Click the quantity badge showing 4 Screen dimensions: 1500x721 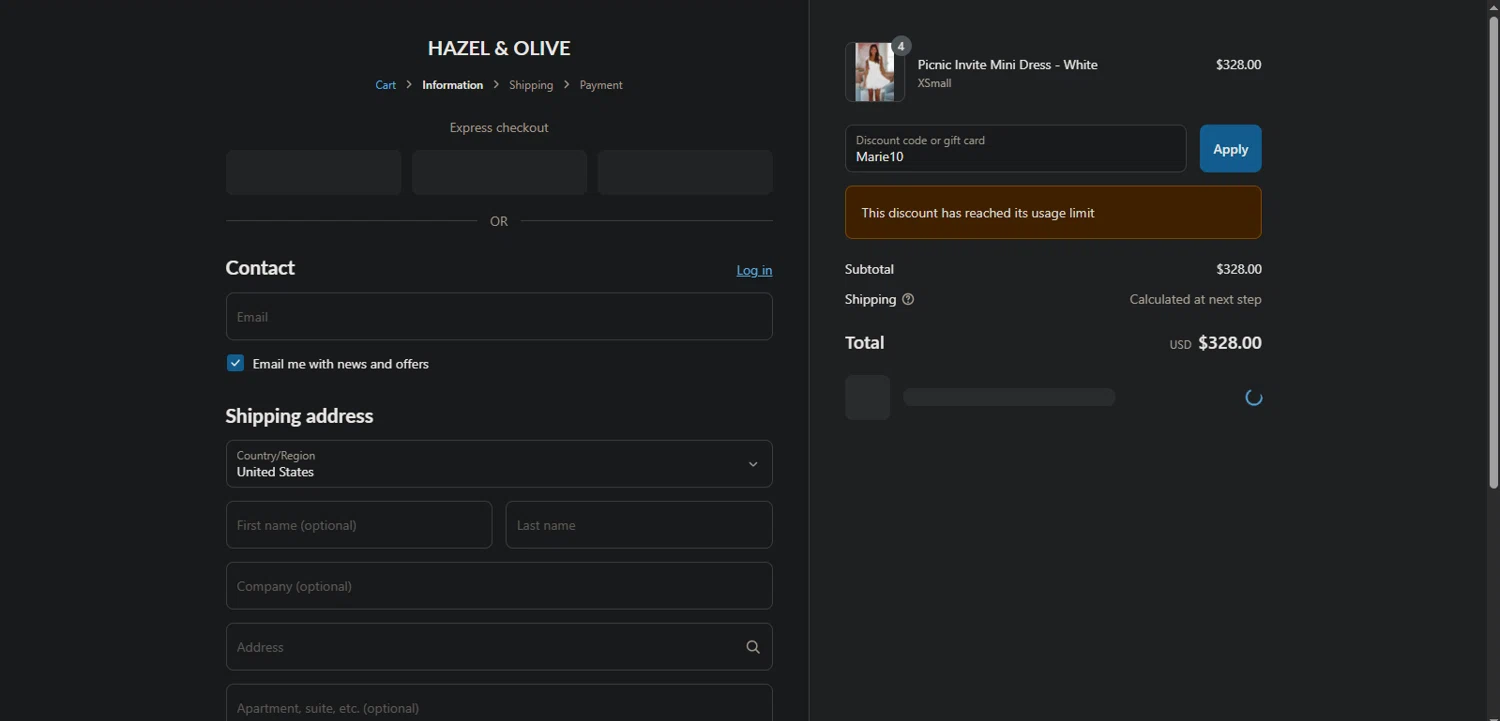click(901, 46)
